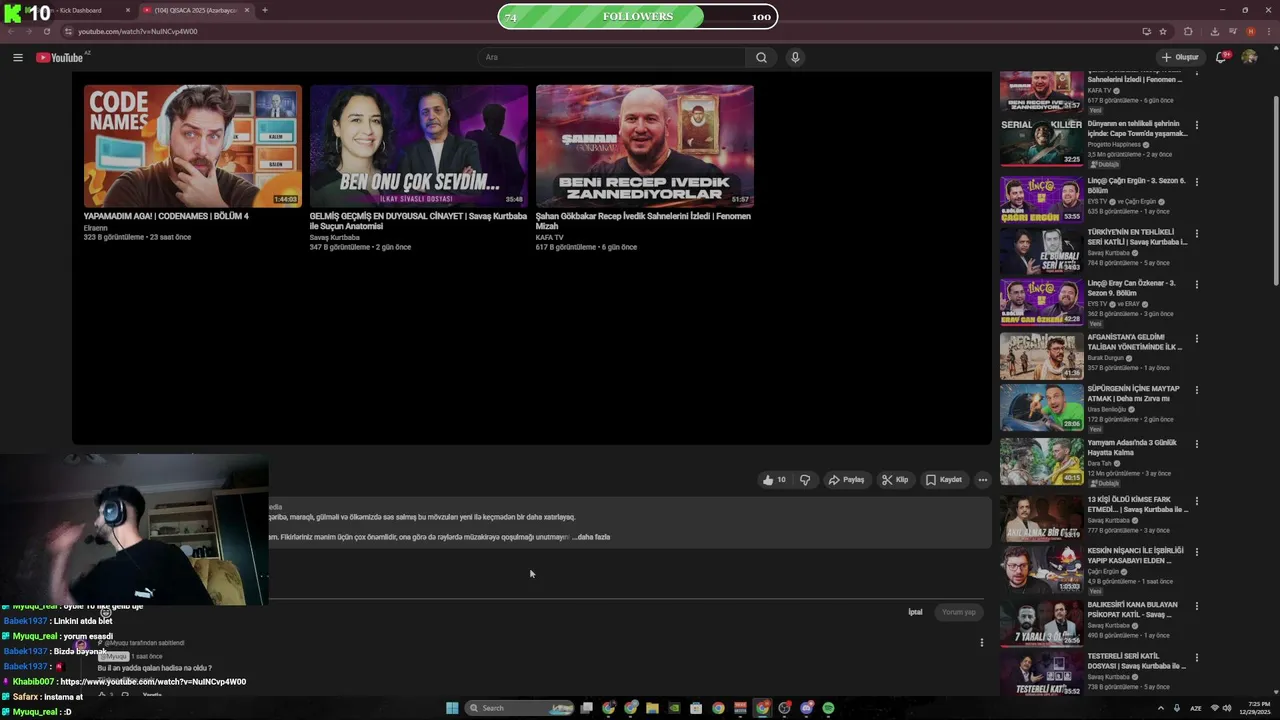This screenshot has width=1280, height=720.
Task: Open options for SÜPÜRGENİN İÇİNE MAYTAP video
Action: click(1196, 390)
